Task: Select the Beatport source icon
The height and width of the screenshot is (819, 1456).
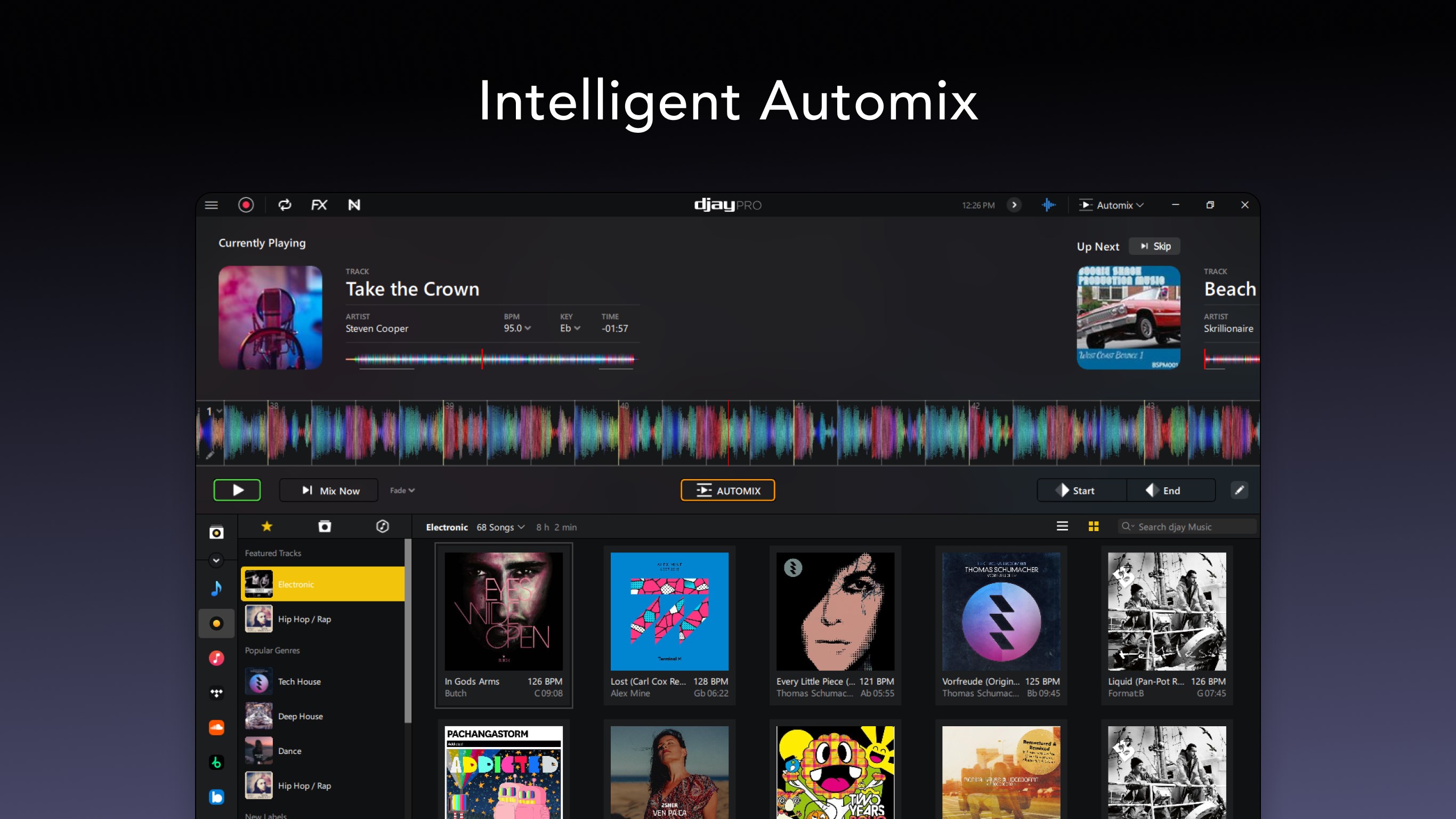Action: tap(217, 762)
